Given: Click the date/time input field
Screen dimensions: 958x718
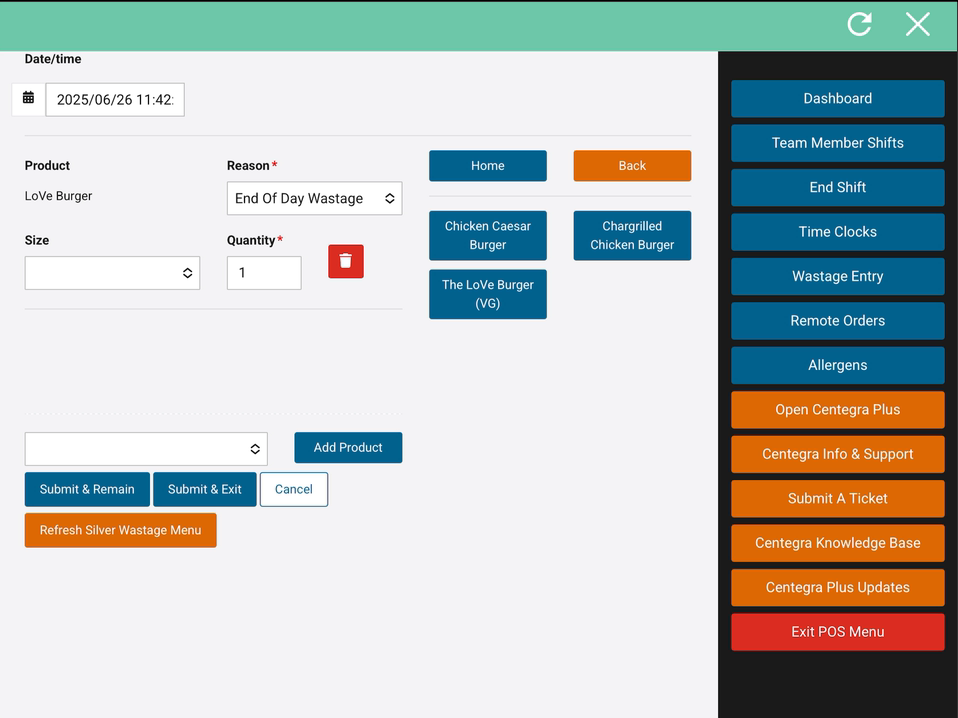Looking at the screenshot, I should tap(115, 100).
